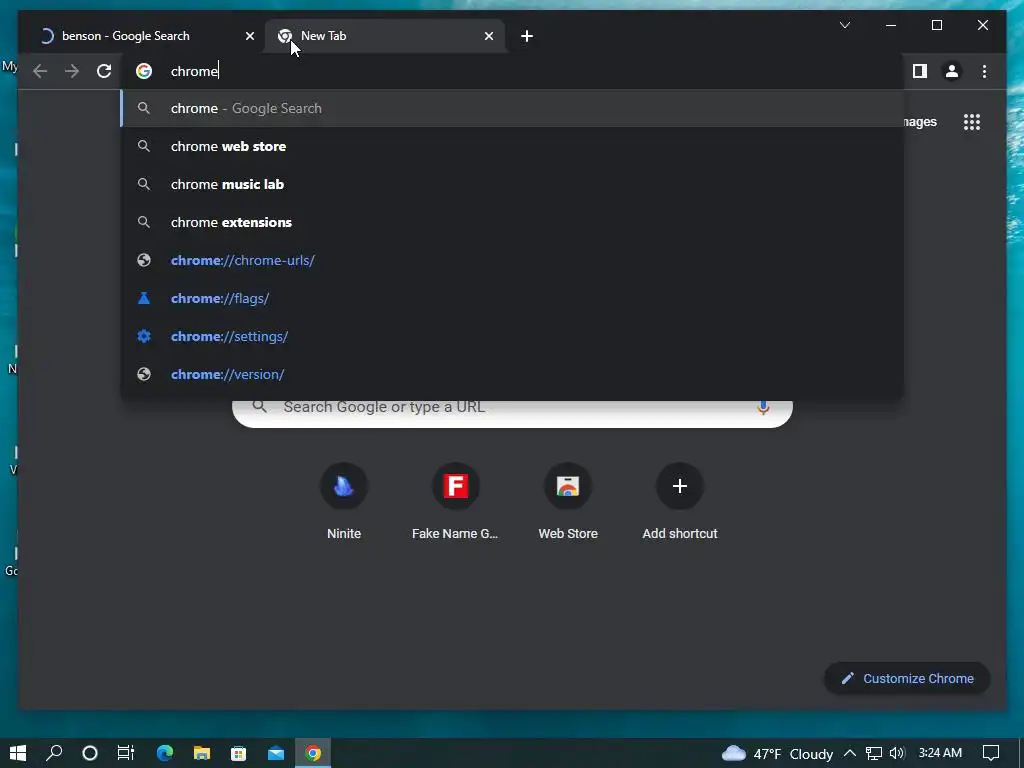Open the clock showing 3:24 AM

click(940, 753)
